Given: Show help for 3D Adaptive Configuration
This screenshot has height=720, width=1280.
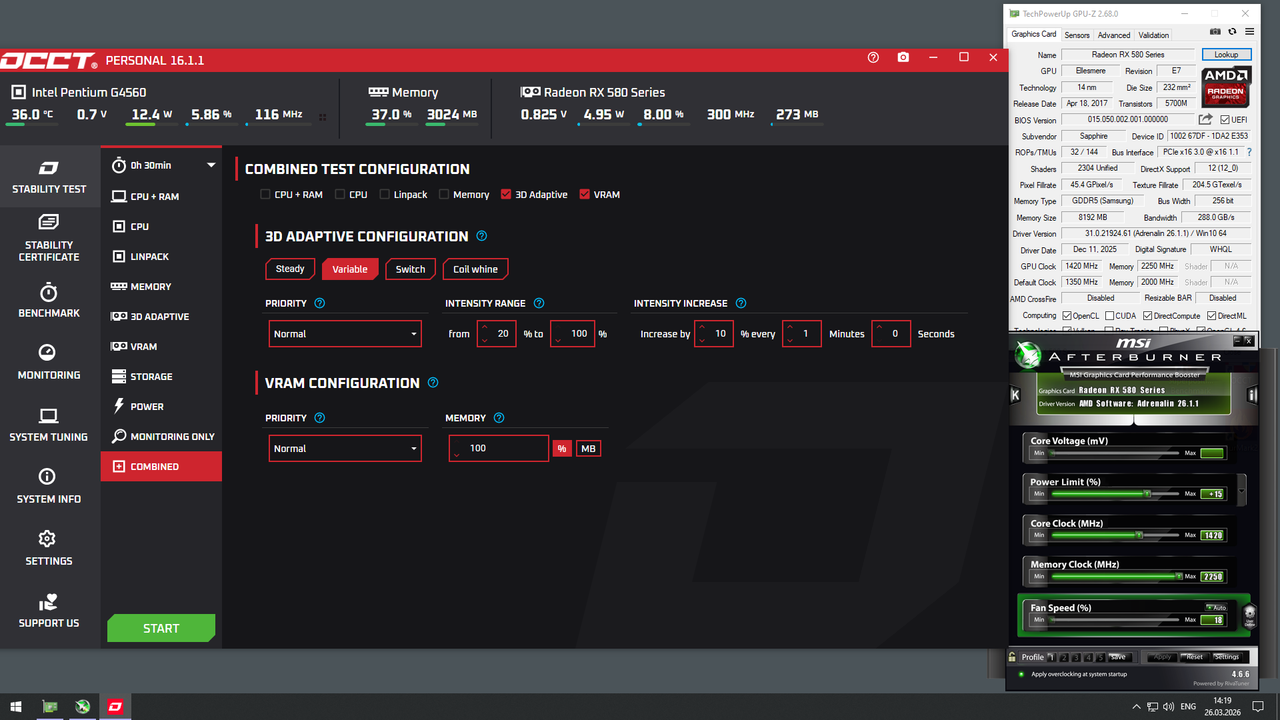Looking at the screenshot, I should click(x=482, y=236).
